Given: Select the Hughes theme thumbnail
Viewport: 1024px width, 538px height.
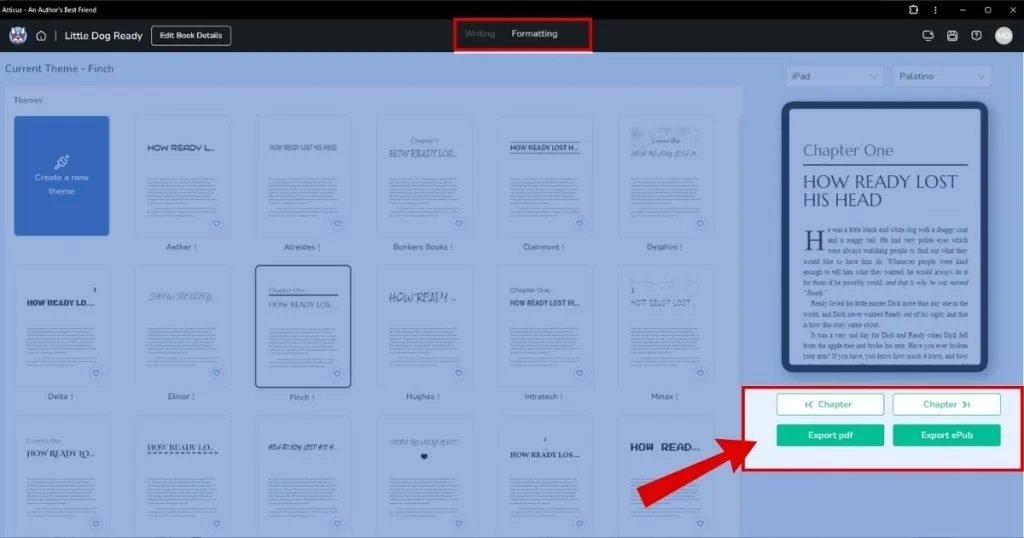Looking at the screenshot, I should pos(424,326).
